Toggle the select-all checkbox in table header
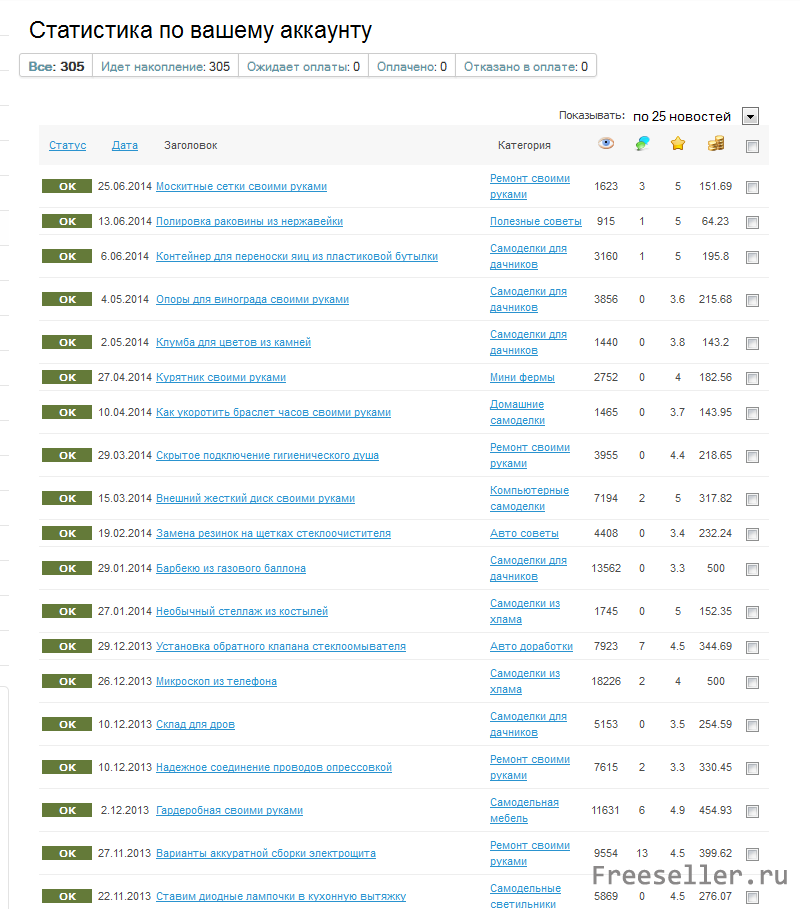800x909 pixels. (x=752, y=146)
